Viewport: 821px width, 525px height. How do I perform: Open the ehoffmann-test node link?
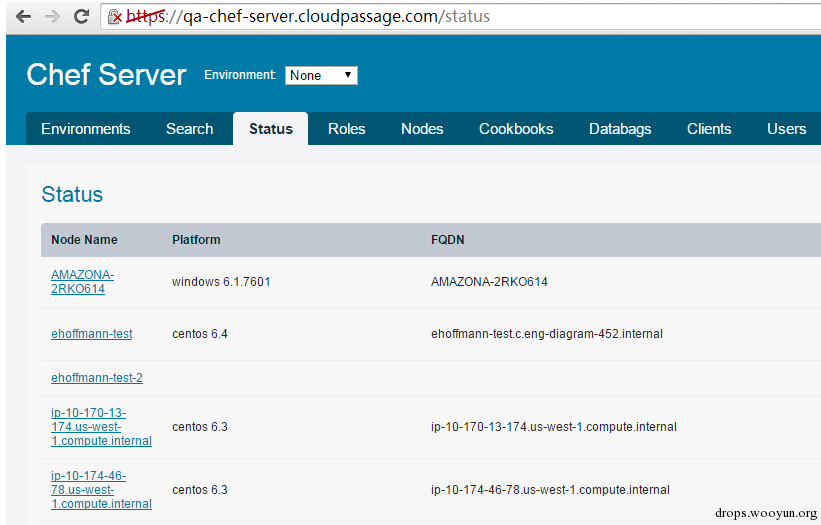click(x=92, y=334)
